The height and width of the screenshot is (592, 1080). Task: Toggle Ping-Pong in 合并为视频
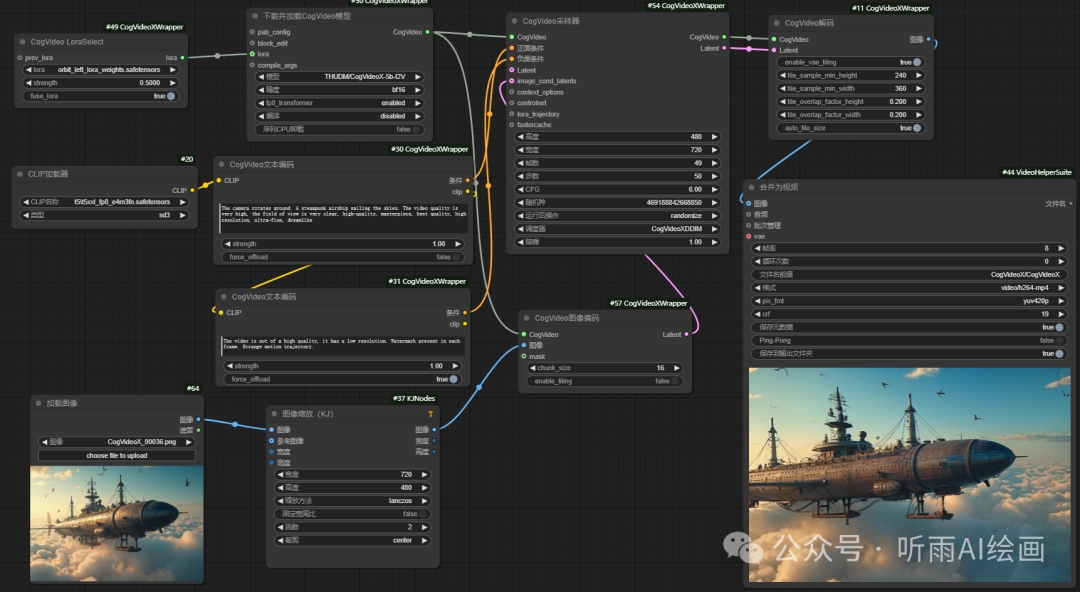[908, 340]
